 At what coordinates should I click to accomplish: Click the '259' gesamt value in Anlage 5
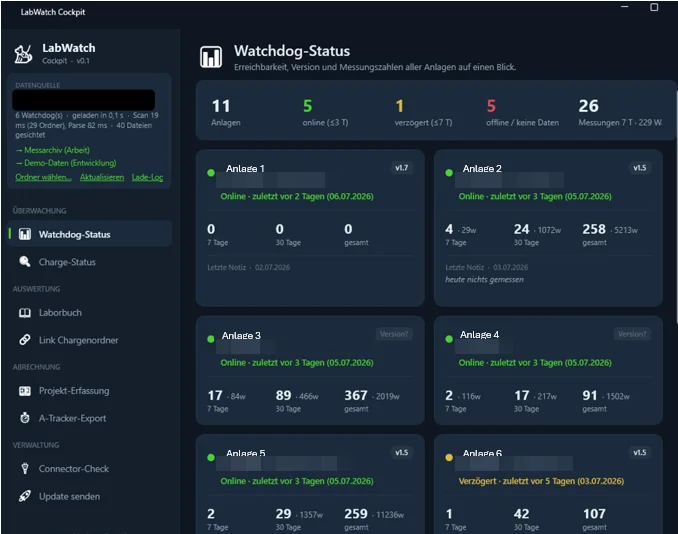coord(355,514)
